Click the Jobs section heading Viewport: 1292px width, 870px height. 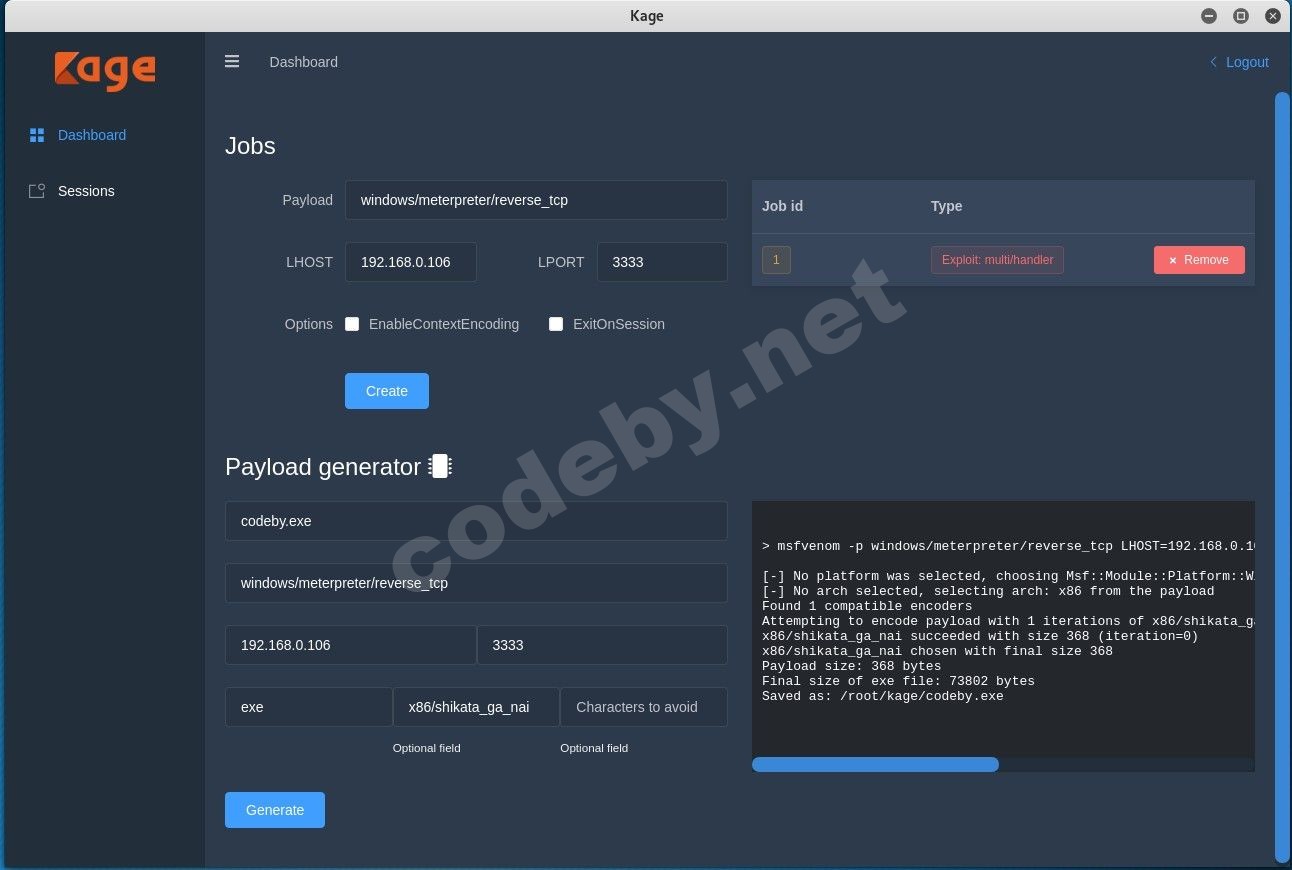click(x=250, y=146)
